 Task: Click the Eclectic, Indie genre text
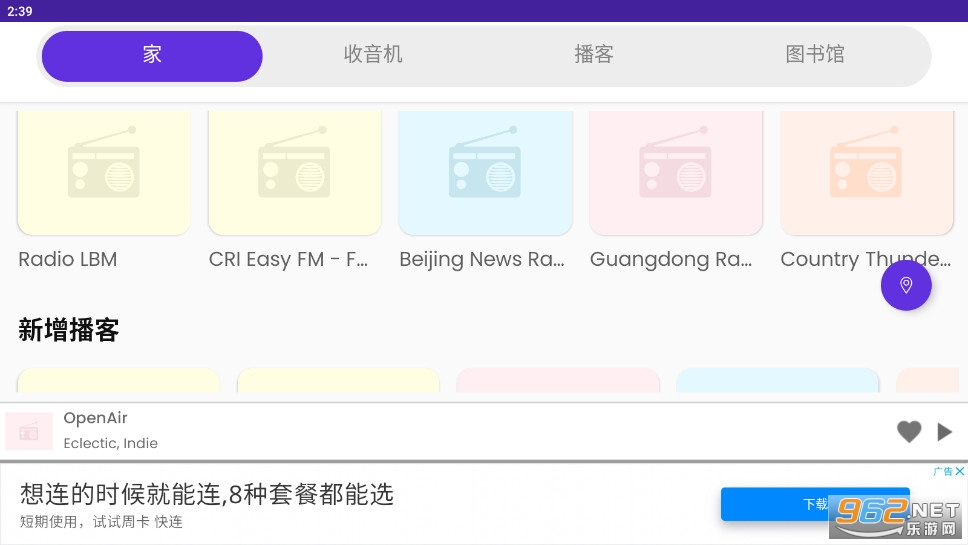pos(111,443)
